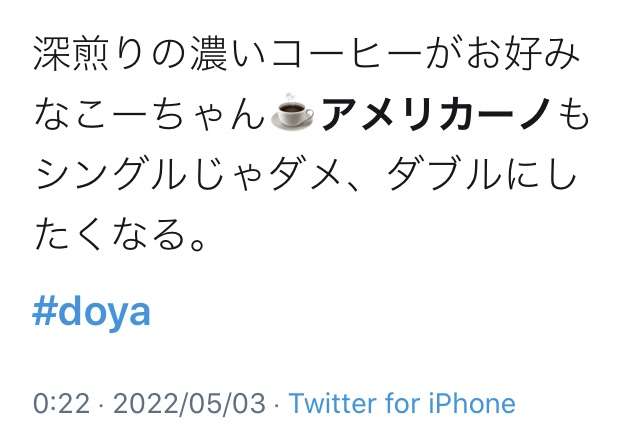Open the Twitter for iPhone source link
Viewport: 640px width, 432px height.
402,403
